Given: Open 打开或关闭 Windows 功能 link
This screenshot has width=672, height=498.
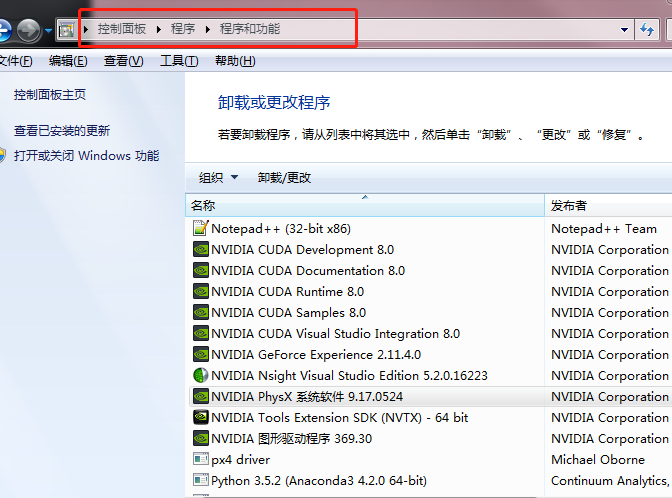Looking at the screenshot, I should click(87, 155).
